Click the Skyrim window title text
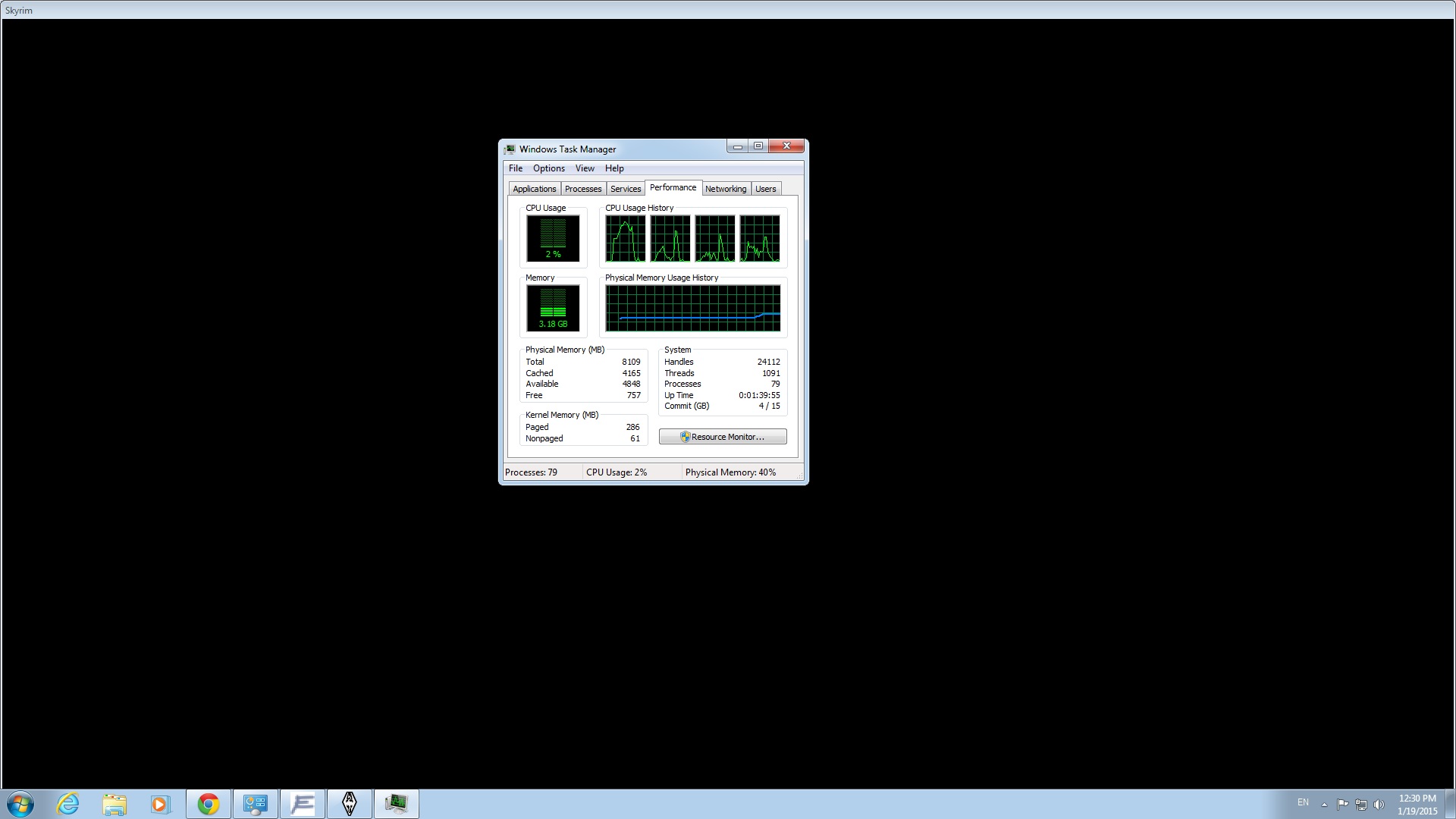 (x=19, y=11)
